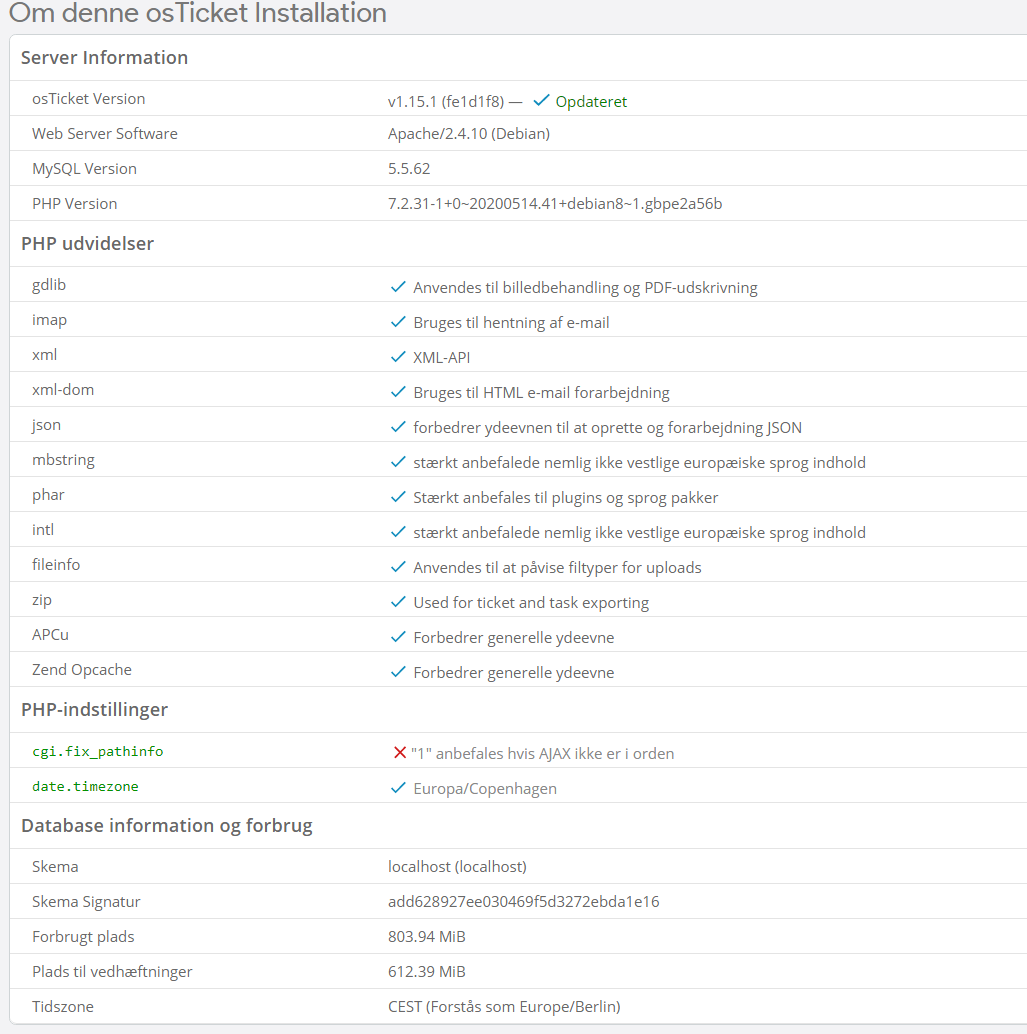
Task: Click the checkmark icon in imap row
Action: click(x=398, y=322)
